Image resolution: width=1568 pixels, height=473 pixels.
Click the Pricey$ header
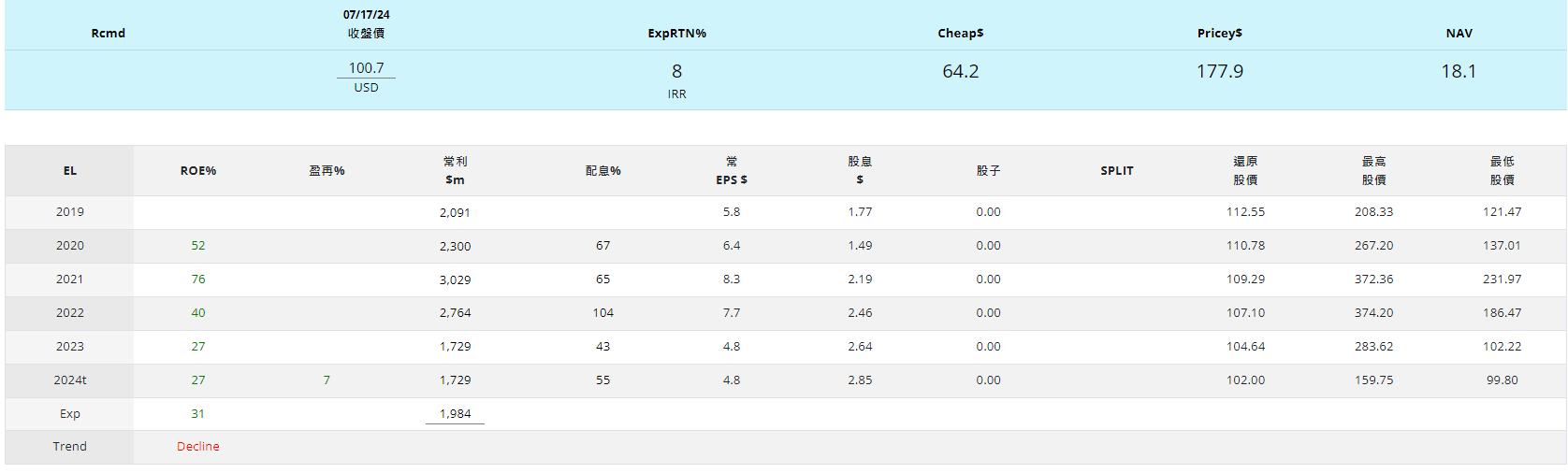tap(1219, 33)
